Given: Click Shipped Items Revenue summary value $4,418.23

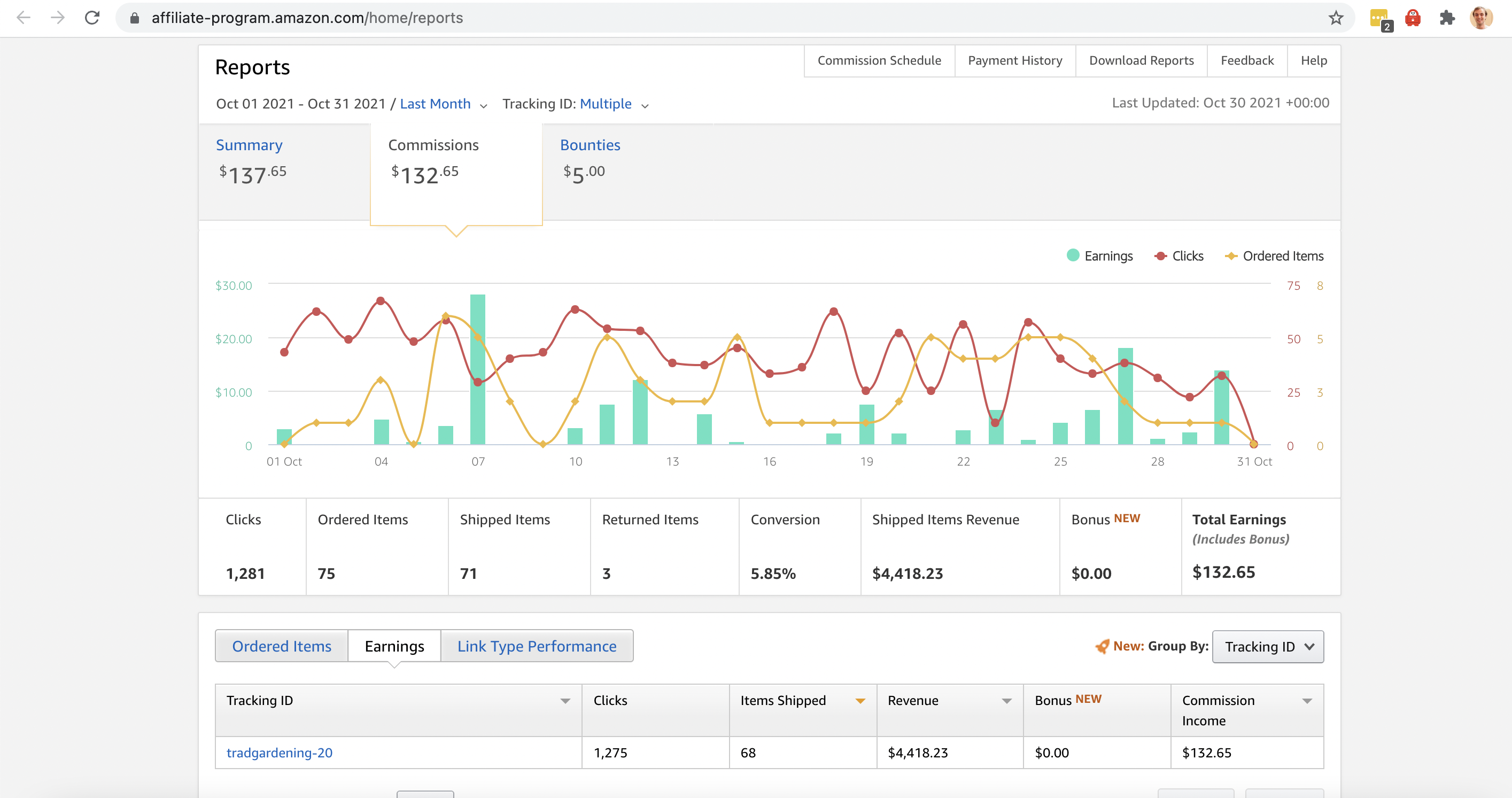Looking at the screenshot, I should coord(908,574).
